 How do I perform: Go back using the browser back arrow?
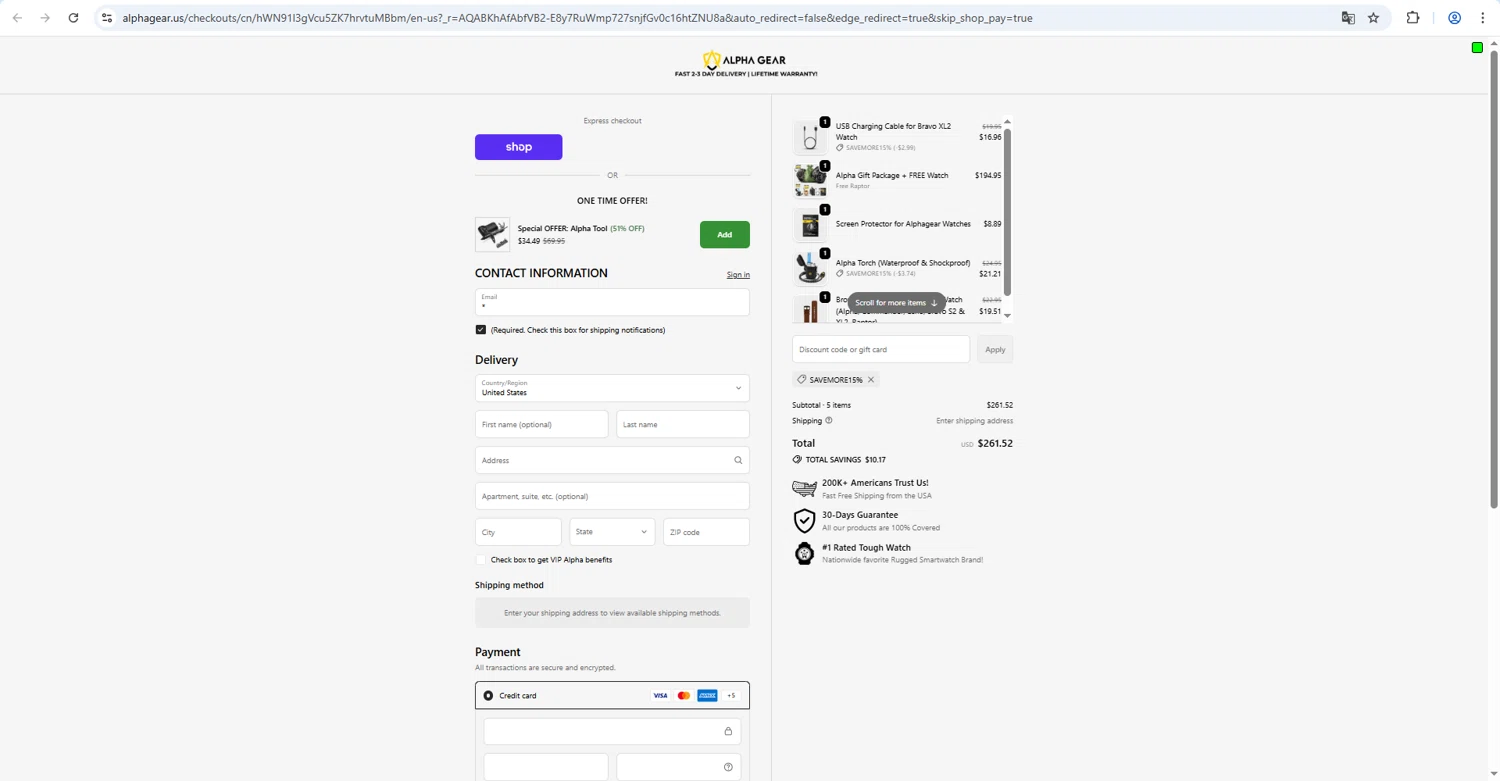click(x=17, y=18)
